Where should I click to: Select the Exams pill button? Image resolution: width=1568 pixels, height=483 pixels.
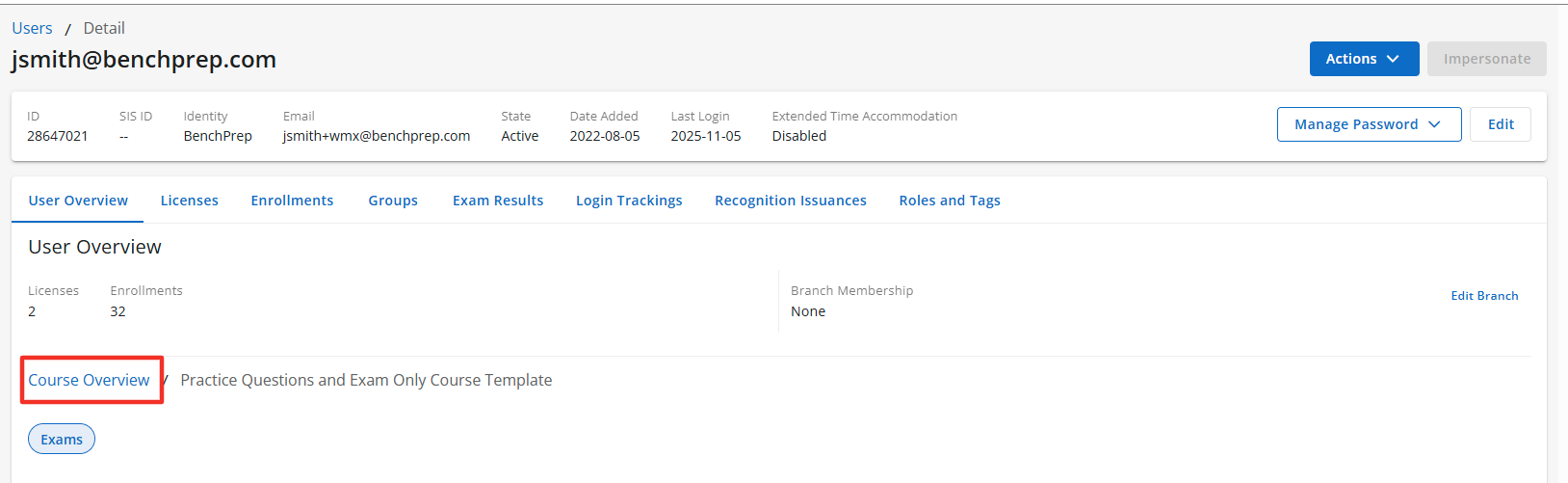click(x=62, y=440)
